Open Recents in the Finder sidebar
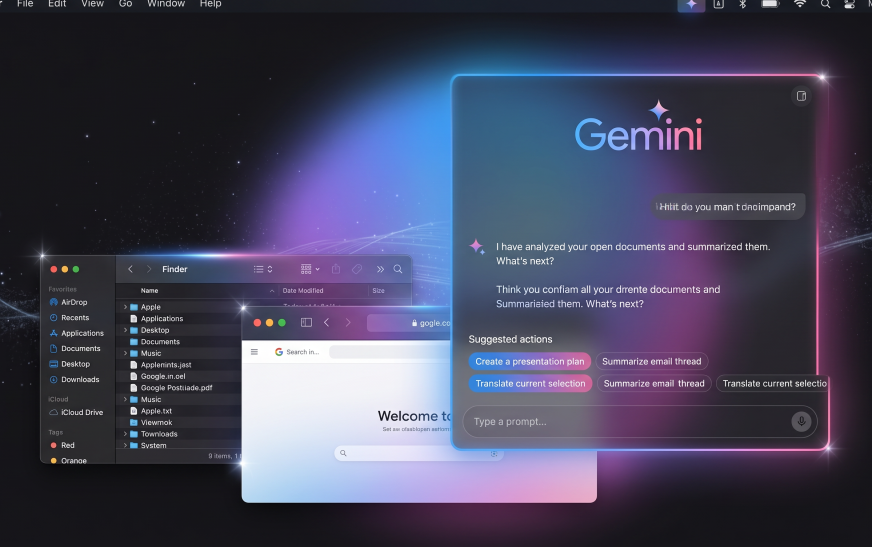Screen dimensions: 872x547 tap(75, 318)
